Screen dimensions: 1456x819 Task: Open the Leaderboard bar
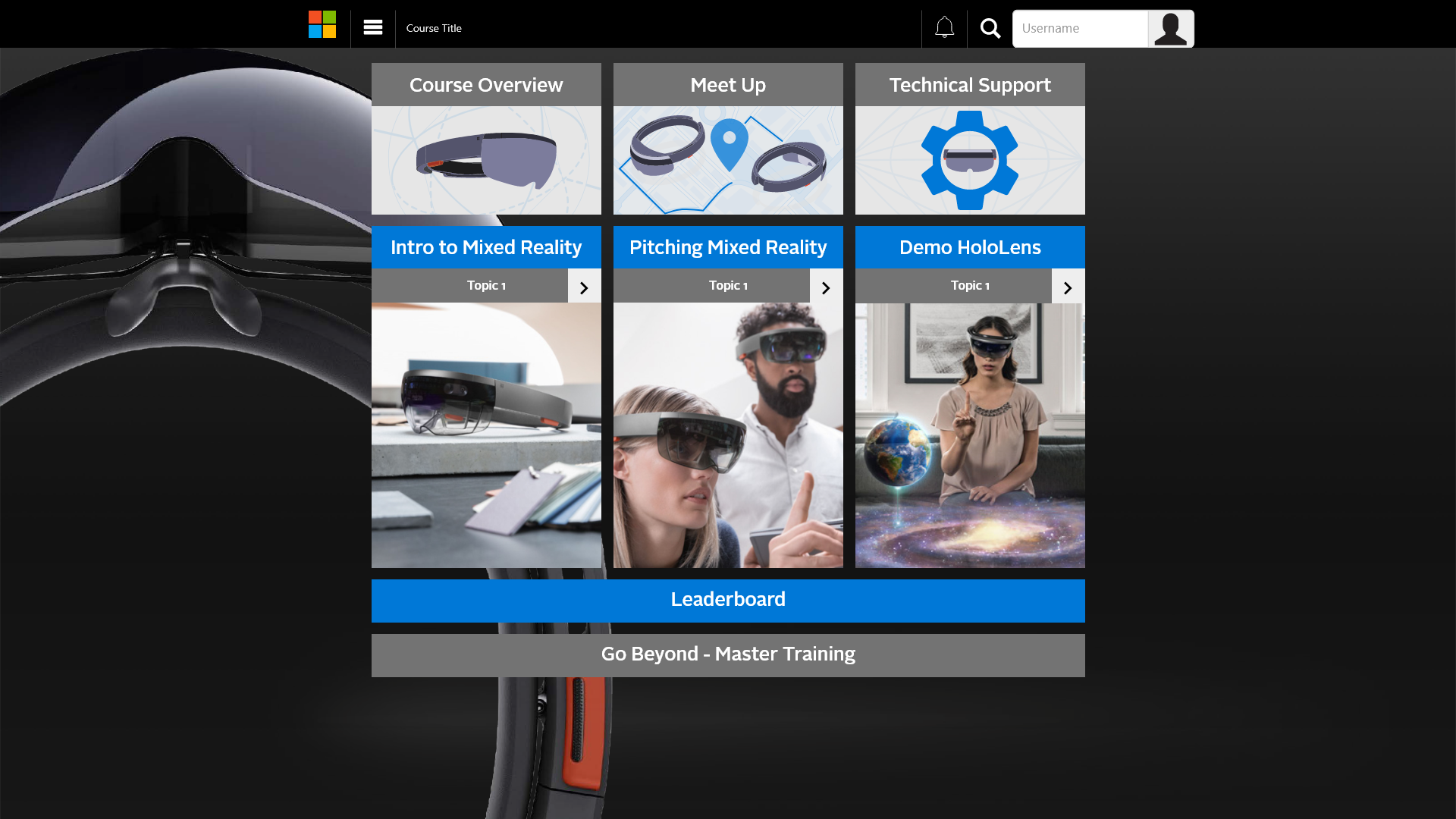728,601
